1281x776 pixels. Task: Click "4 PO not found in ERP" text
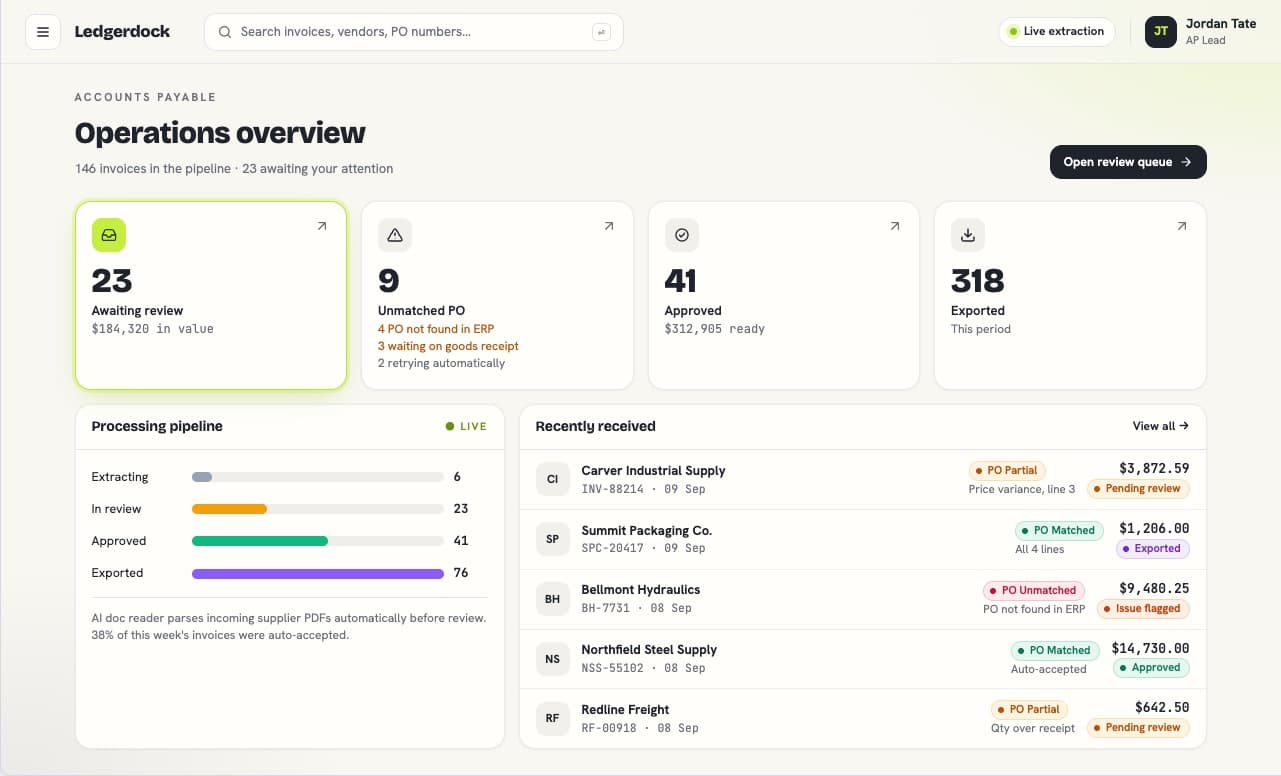tap(436, 329)
